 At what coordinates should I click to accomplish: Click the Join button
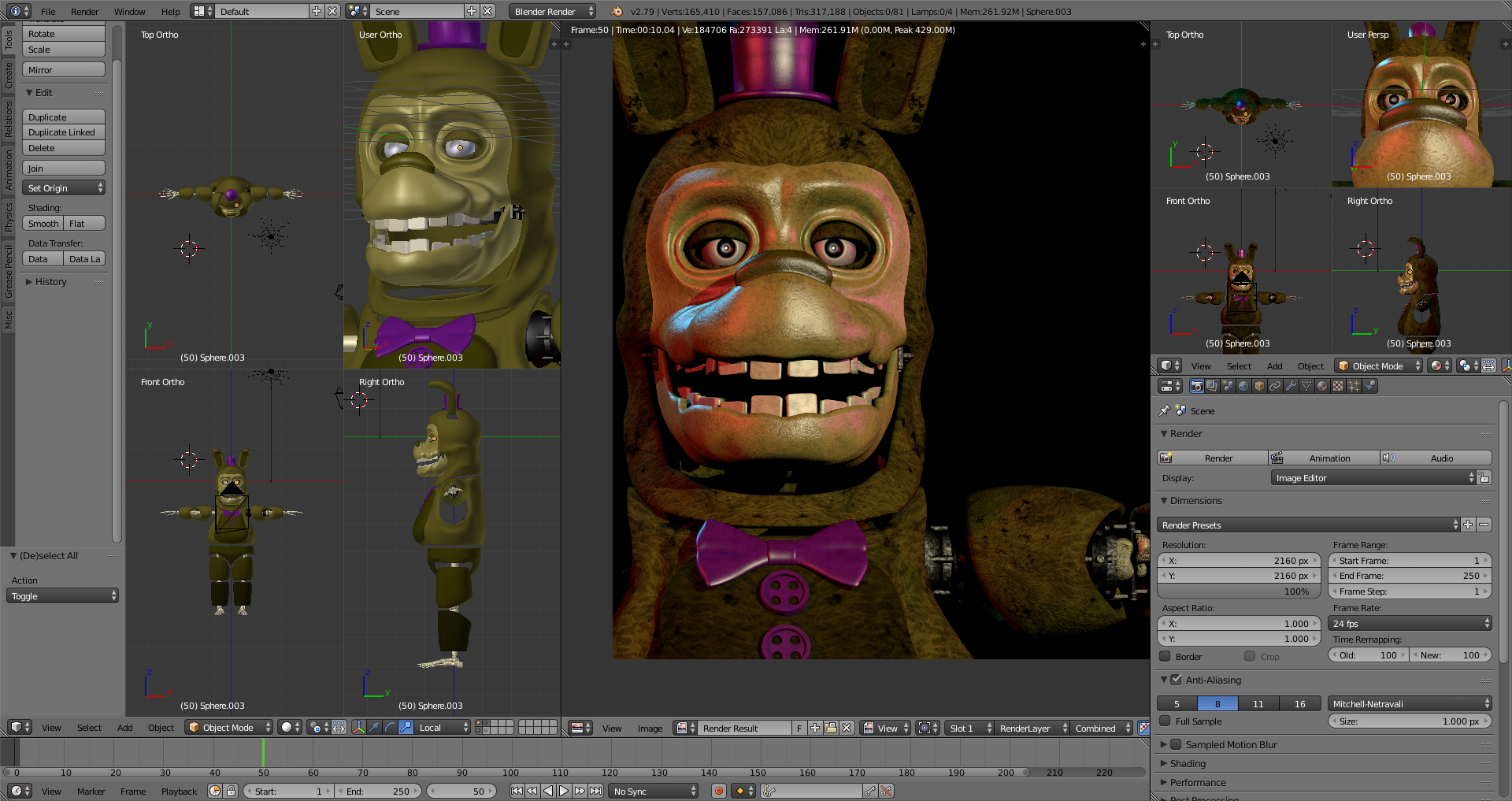(64, 169)
